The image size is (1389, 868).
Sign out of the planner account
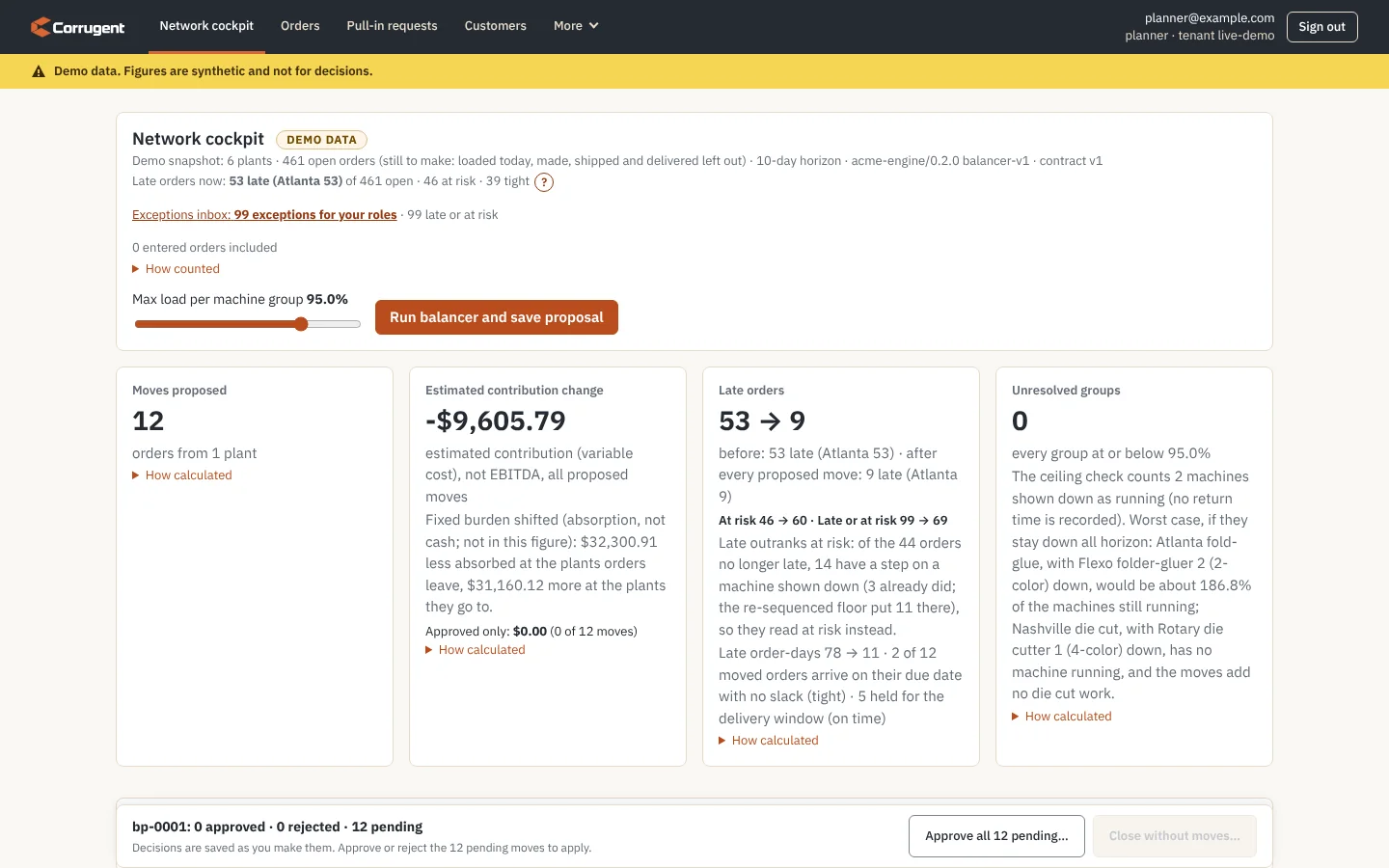click(1321, 27)
